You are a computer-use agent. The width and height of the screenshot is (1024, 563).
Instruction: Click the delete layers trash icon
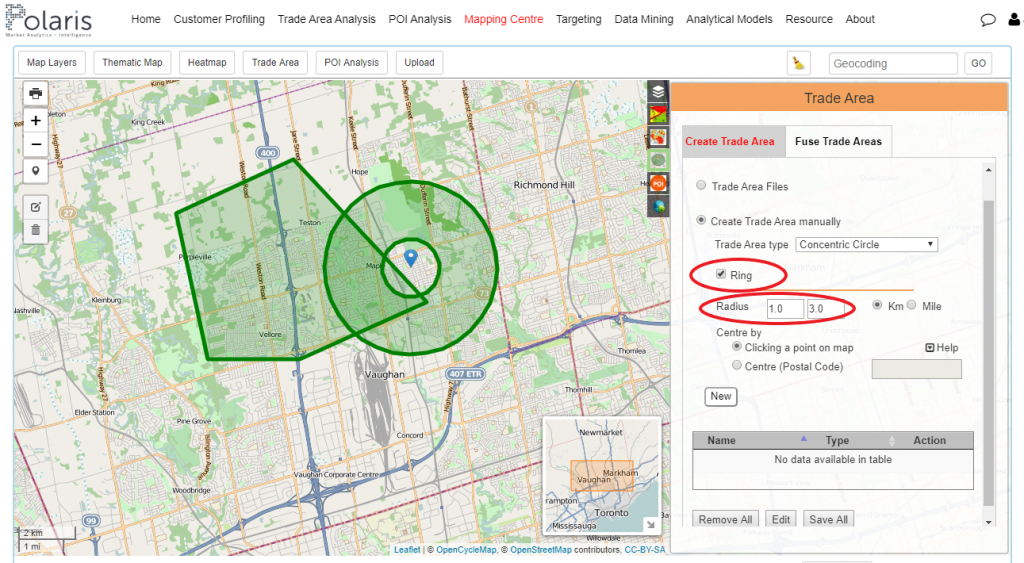click(35, 230)
